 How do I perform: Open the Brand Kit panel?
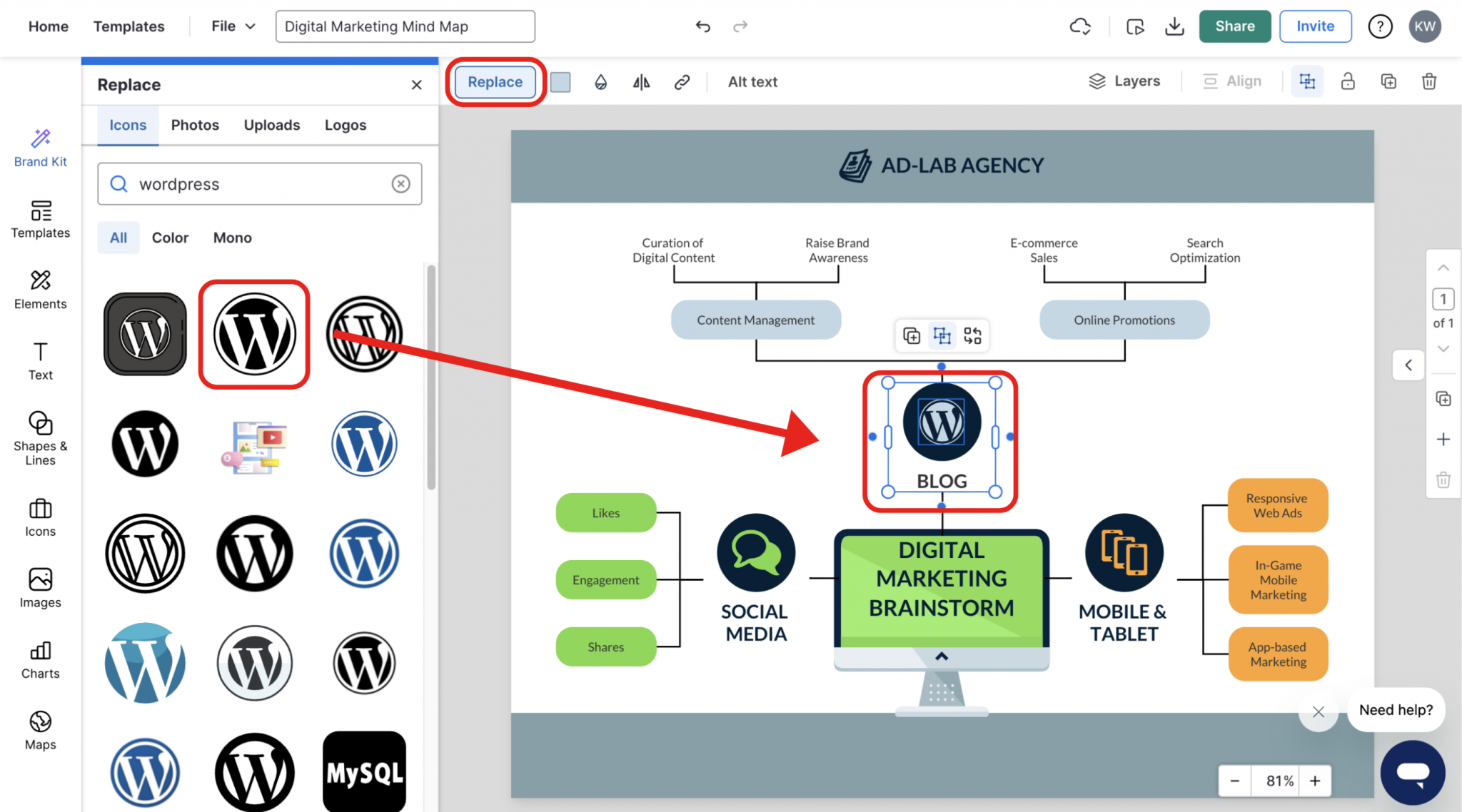coord(40,148)
